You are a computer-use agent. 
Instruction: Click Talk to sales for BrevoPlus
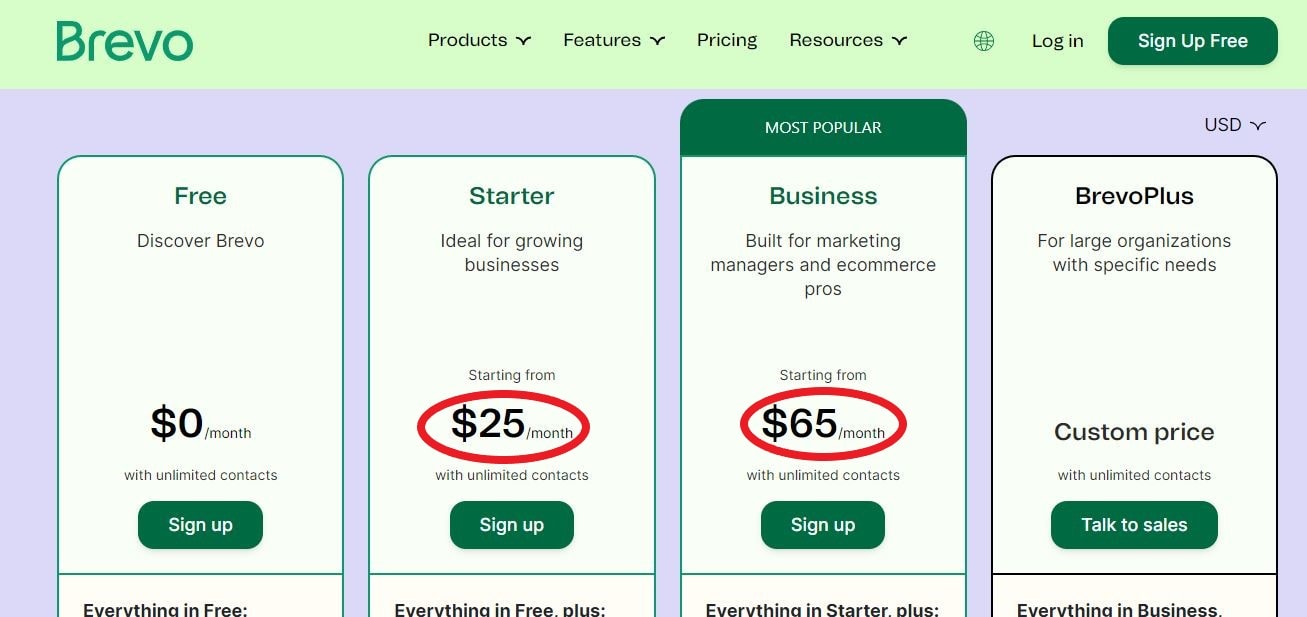point(1133,524)
